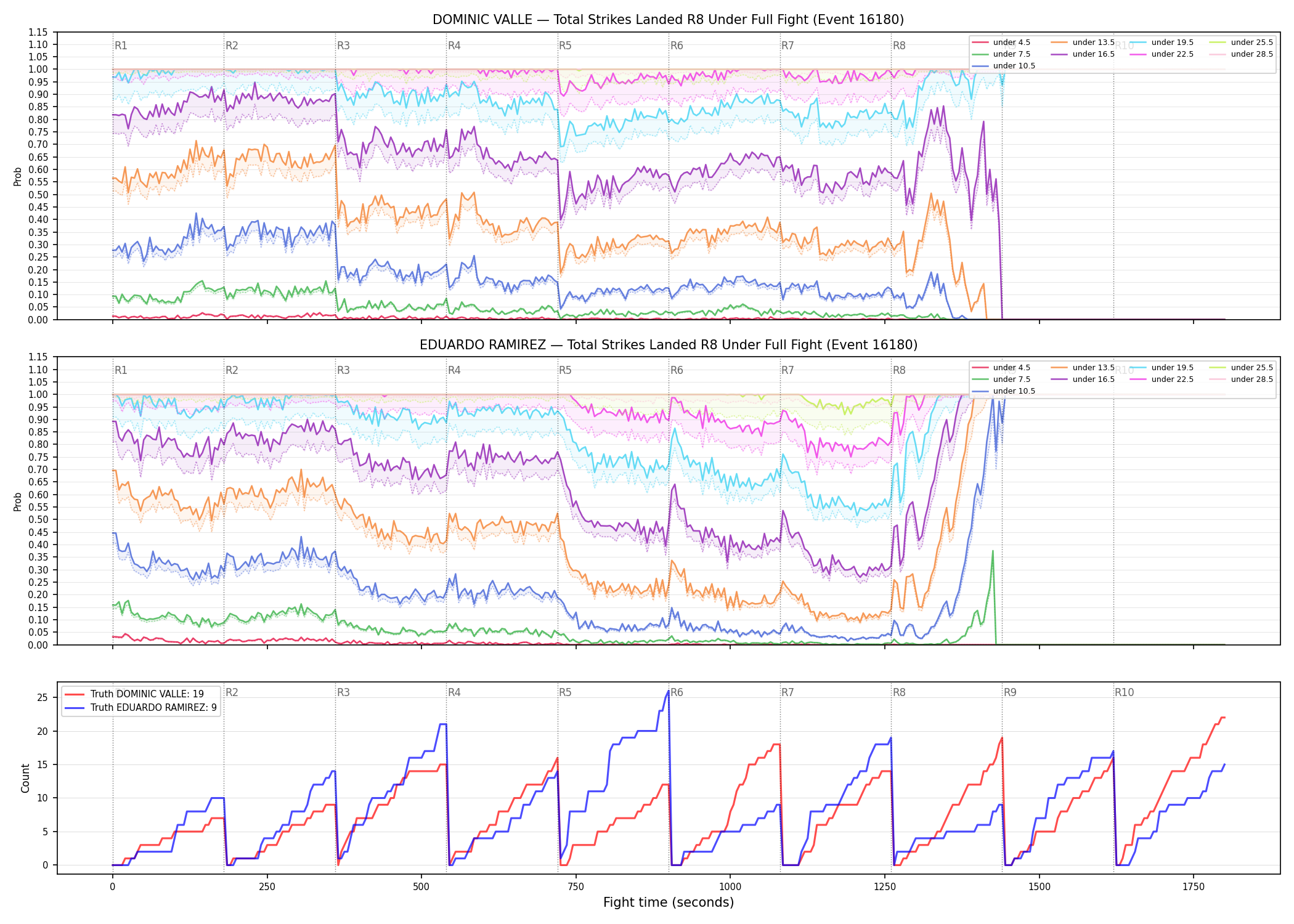Select "under 13.5" legend entry in Dominic Valle chart
The image size is (1294, 924).
tap(1083, 43)
